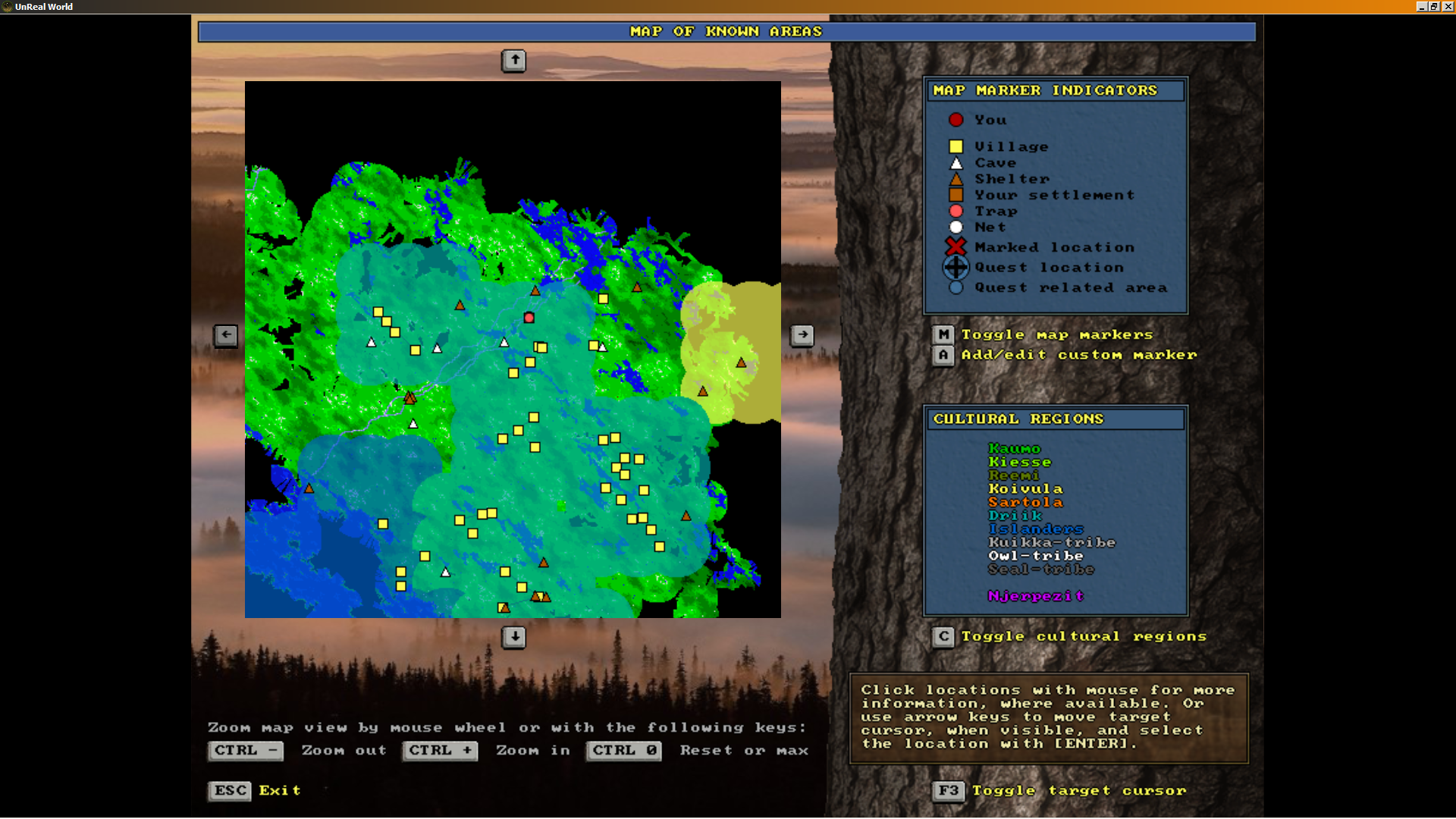The height and width of the screenshot is (819, 1456).
Task: Select the Njerpezit region in the cultural legend
Action: pyautogui.click(x=1035, y=596)
